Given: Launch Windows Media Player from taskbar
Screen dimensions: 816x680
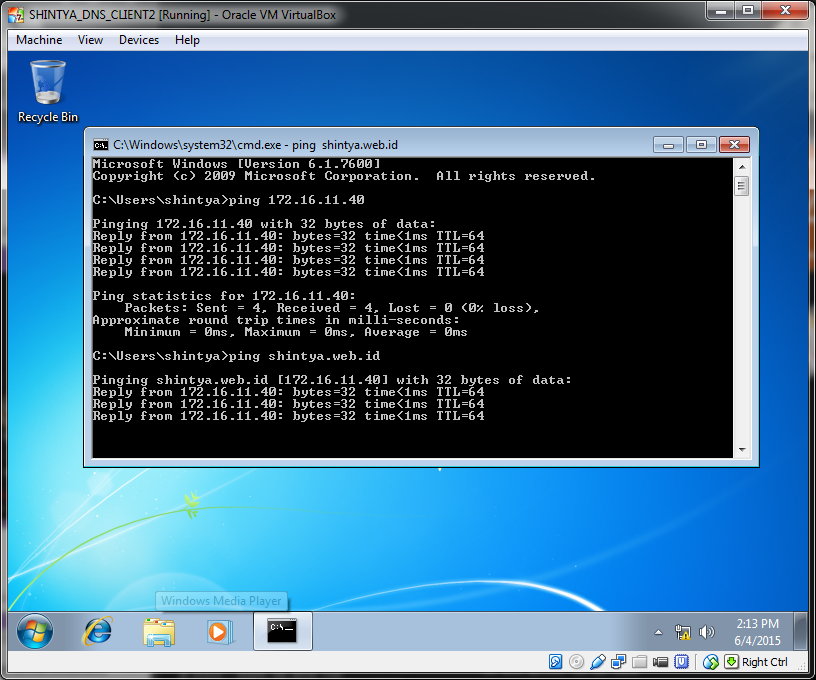Looking at the screenshot, I should click(x=220, y=632).
